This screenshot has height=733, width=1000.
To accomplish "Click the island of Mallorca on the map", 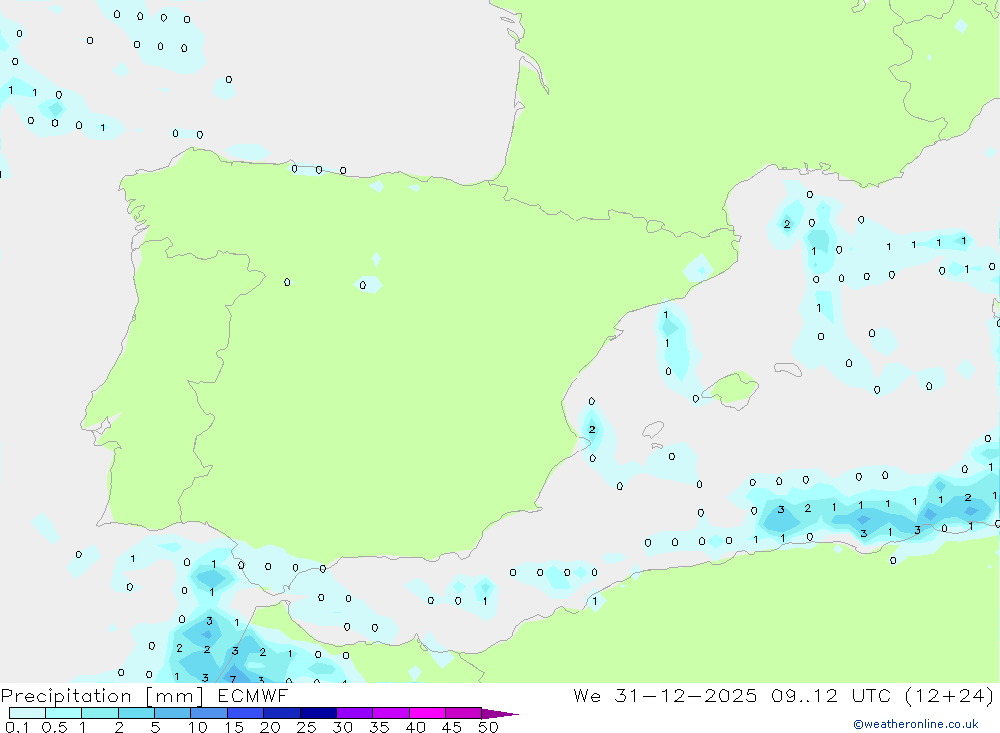I will [732, 389].
